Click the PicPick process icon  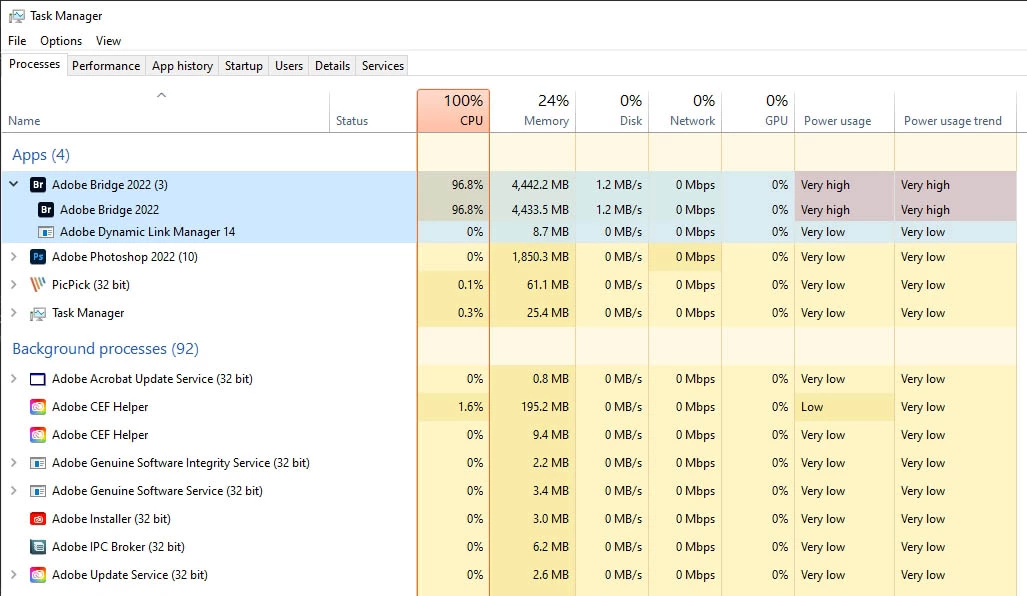coord(38,285)
